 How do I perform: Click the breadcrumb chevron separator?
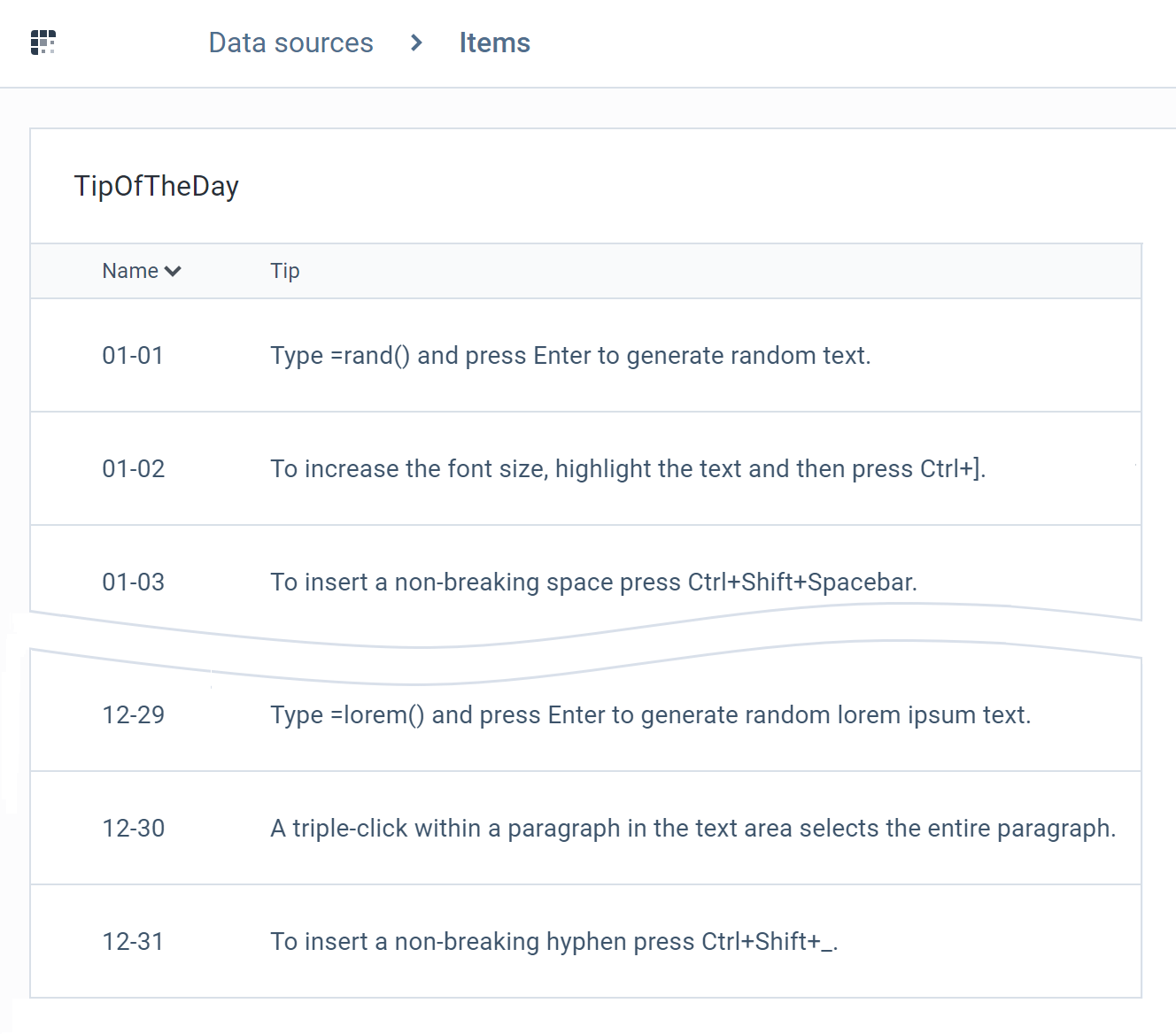[416, 42]
